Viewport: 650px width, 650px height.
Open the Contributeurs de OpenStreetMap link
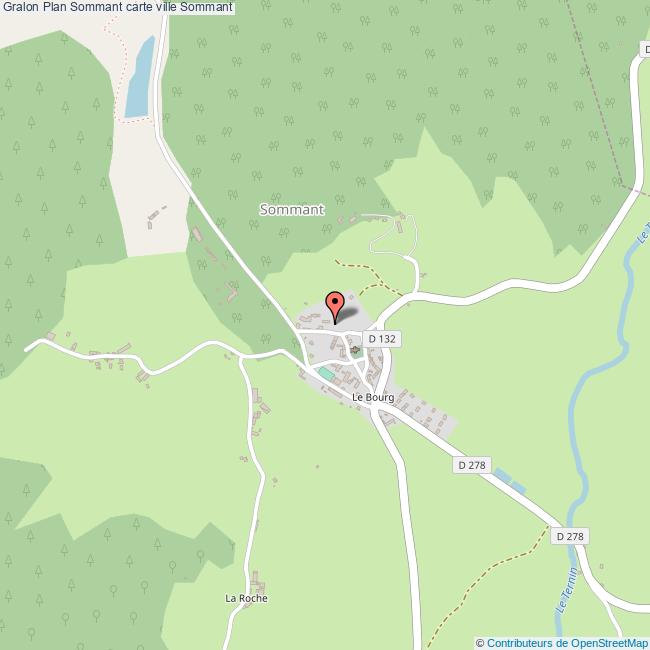pos(568,643)
